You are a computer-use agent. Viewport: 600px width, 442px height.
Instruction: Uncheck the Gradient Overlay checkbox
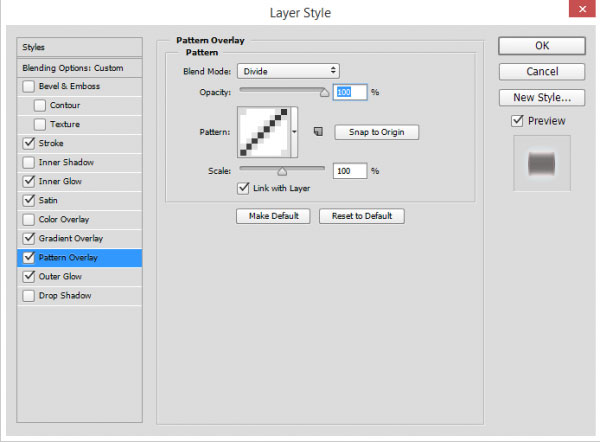[28, 238]
